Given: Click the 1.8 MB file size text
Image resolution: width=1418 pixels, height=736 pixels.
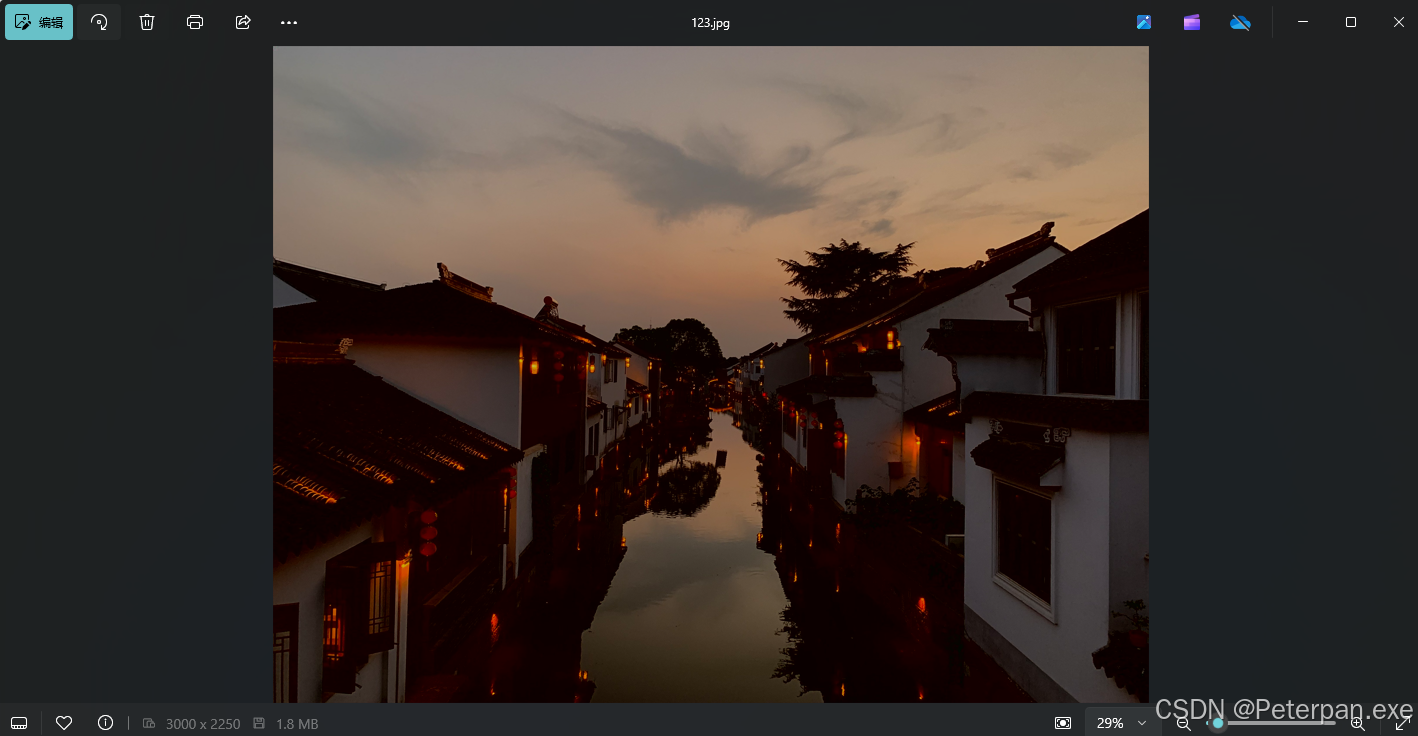Looking at the screenshot, I should (x=297, y=724).
